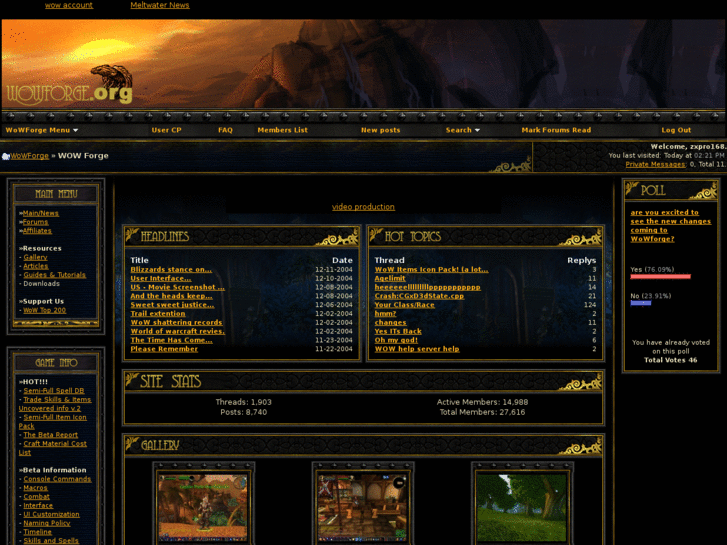Open Craft Material Cost List link
This screenshot has height=545, width=727.
[53, 448]
